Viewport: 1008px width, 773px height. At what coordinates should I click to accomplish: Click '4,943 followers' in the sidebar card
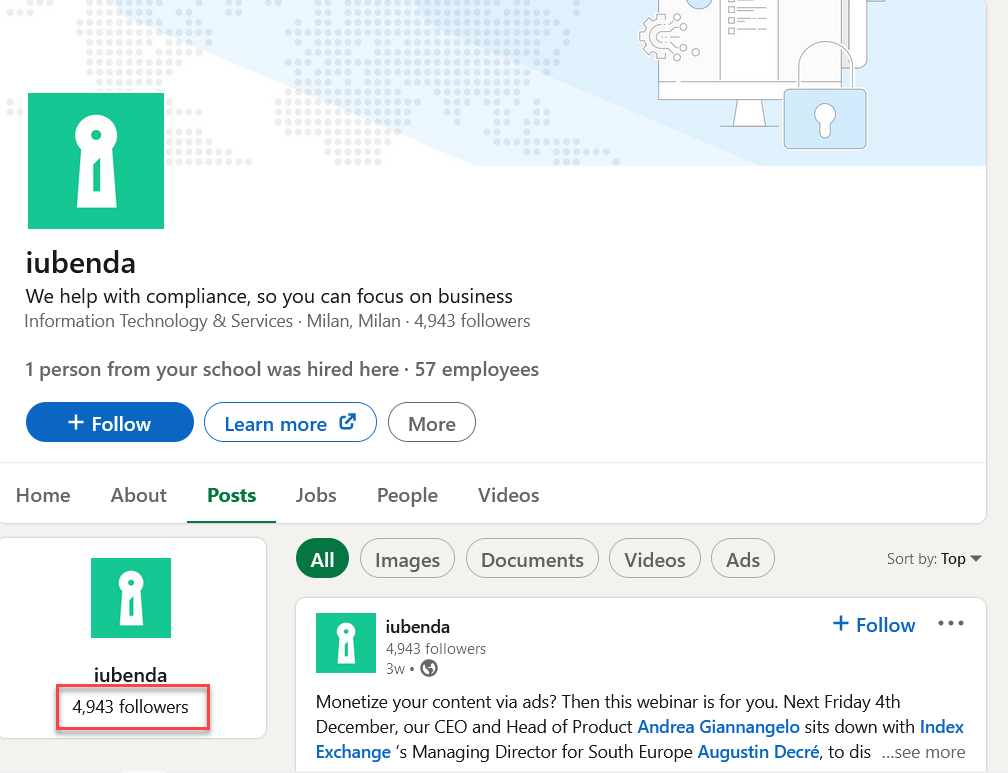(x=130, y=707)
